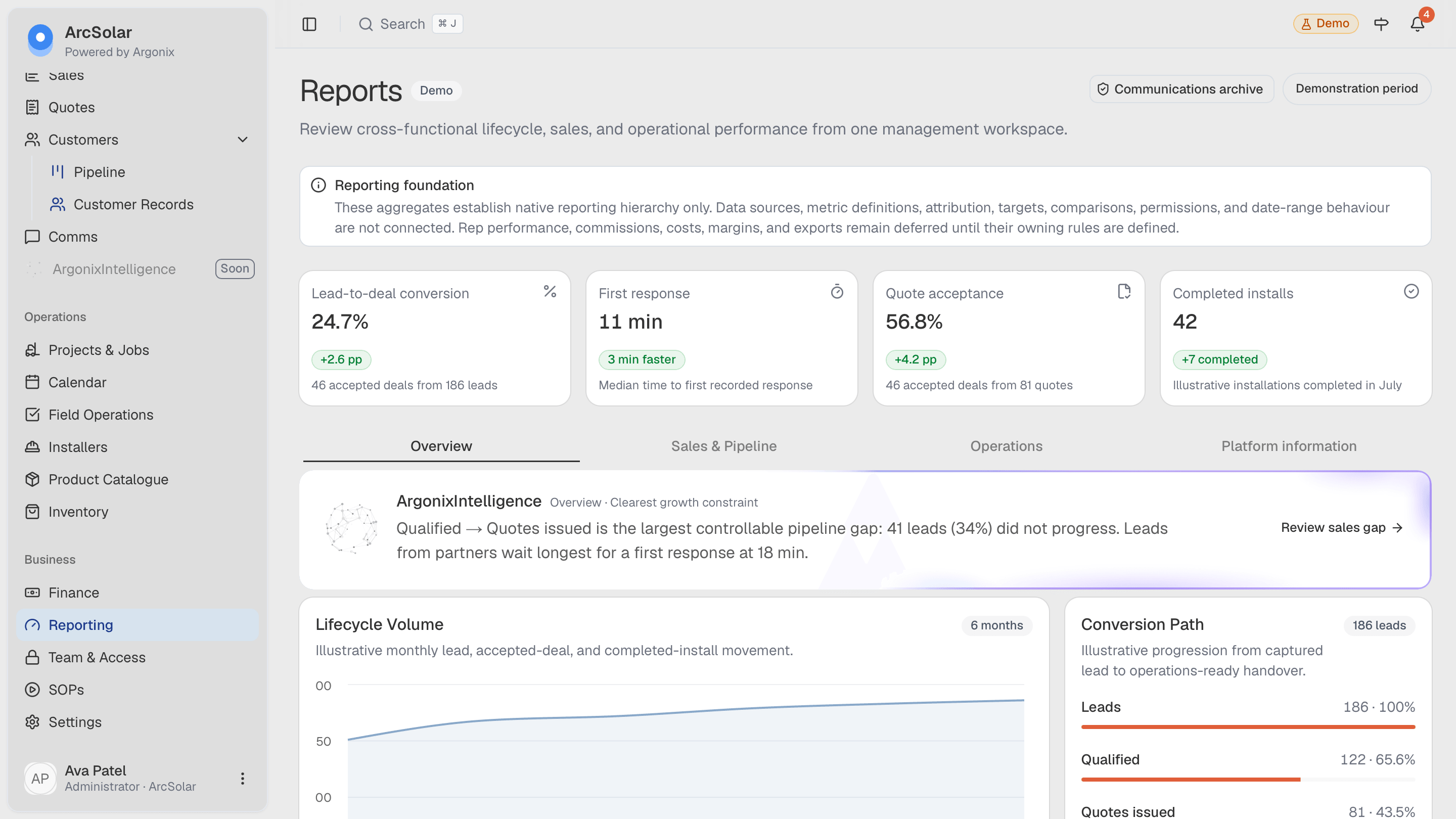Switch to the Sales & Pipeline tab
1456x819 pixels.
click(723, 446)
